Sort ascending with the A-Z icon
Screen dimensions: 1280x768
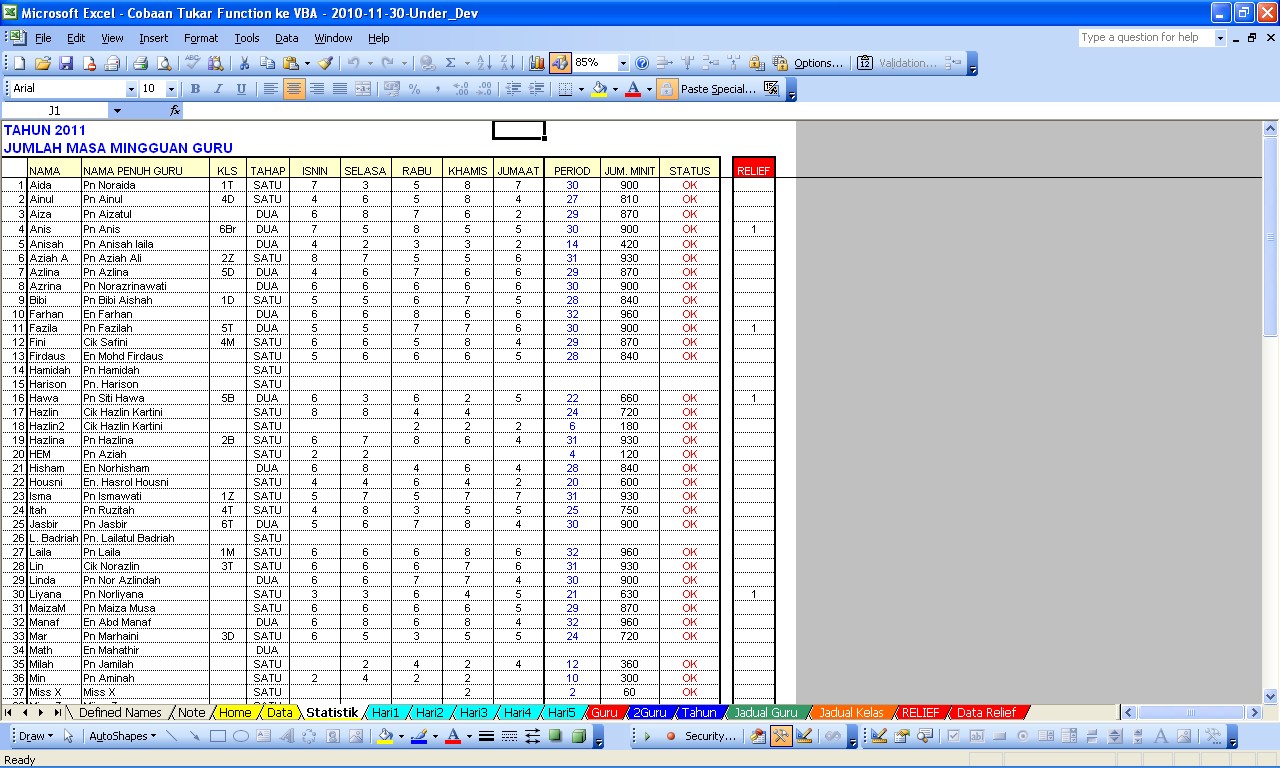coord(484,63)
